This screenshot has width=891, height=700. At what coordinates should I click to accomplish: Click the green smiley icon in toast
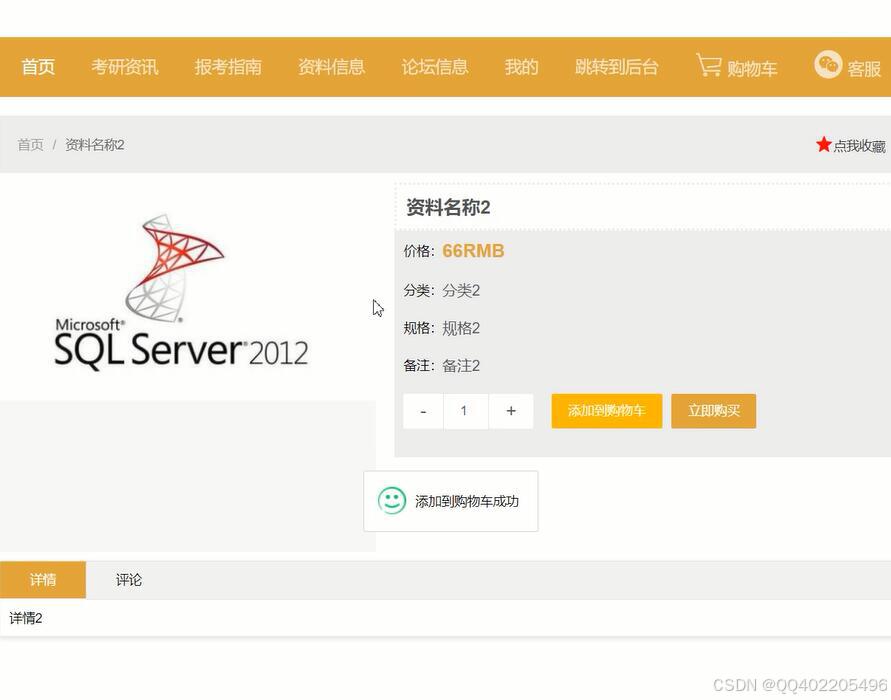click(392, 501)
